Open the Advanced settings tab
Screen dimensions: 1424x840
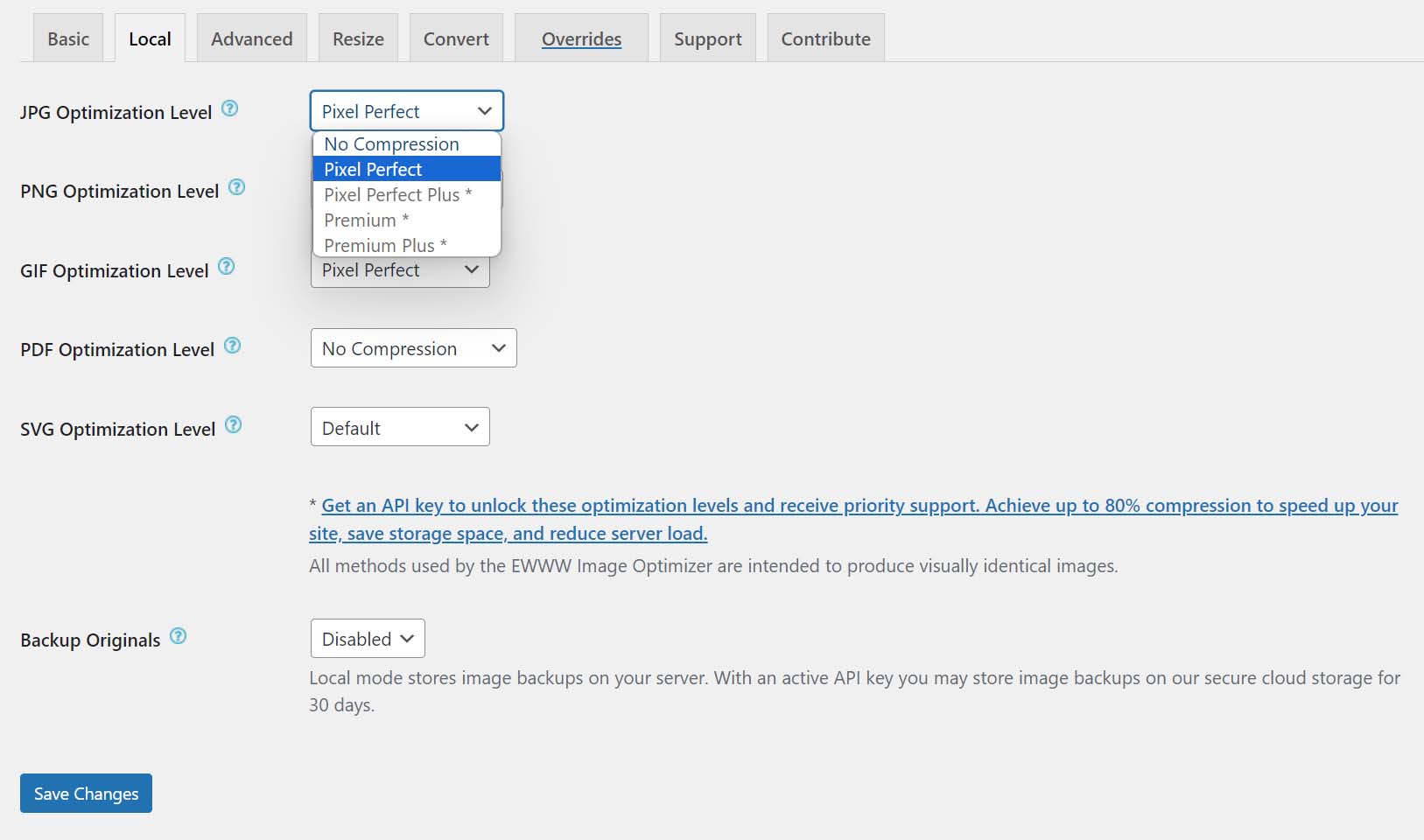(251, 38)
